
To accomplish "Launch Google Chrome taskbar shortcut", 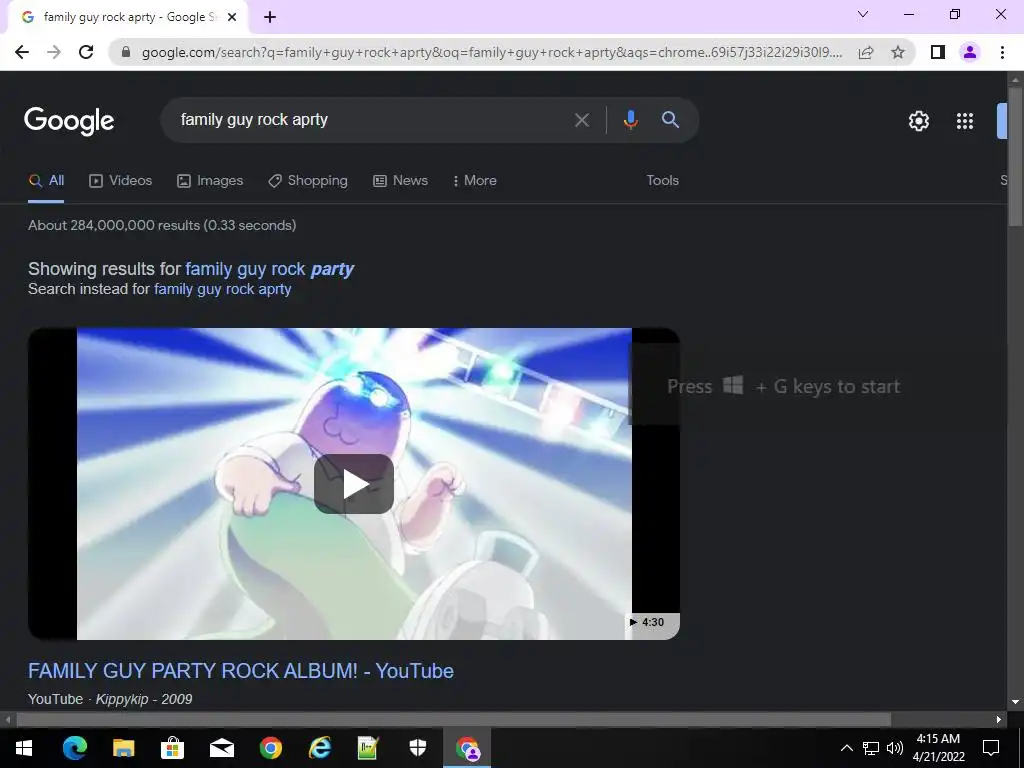I will 270,748.
